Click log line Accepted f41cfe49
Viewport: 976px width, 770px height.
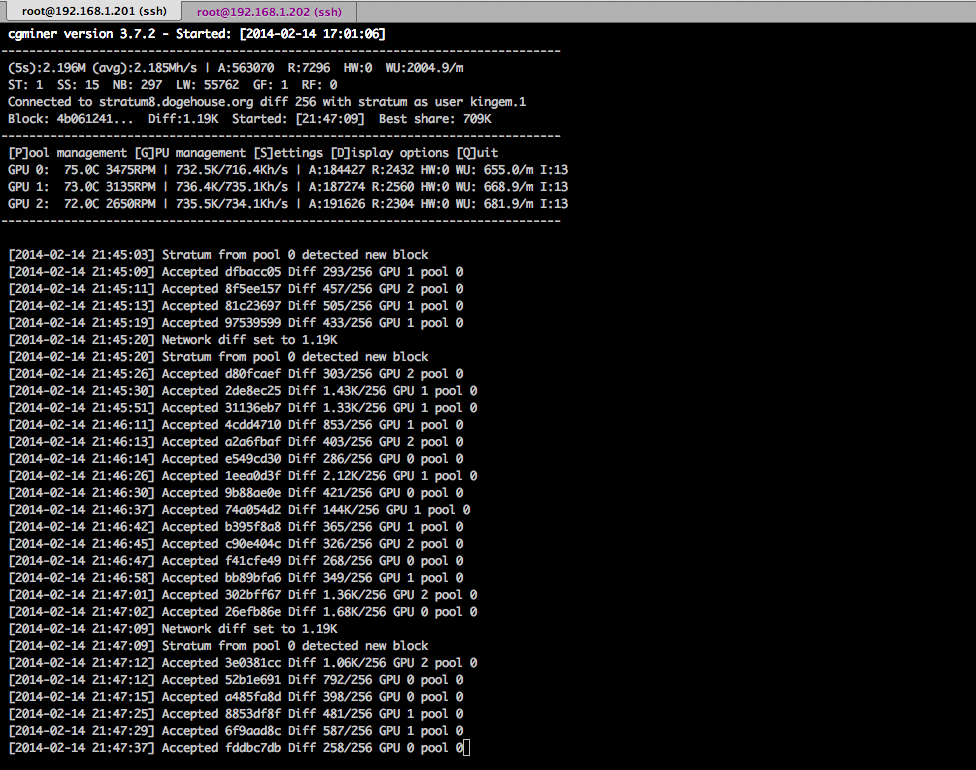click(236, 561)
